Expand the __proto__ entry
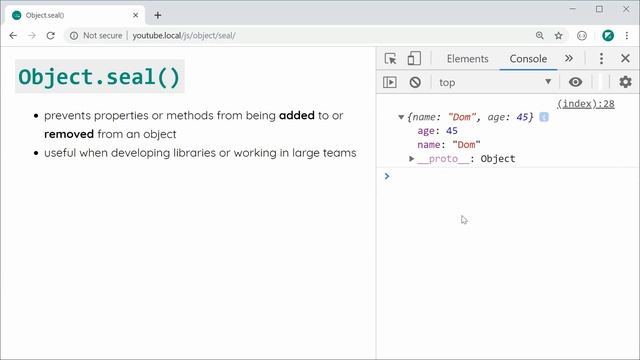The image size is (640, 360). click(x=411, y=158)
